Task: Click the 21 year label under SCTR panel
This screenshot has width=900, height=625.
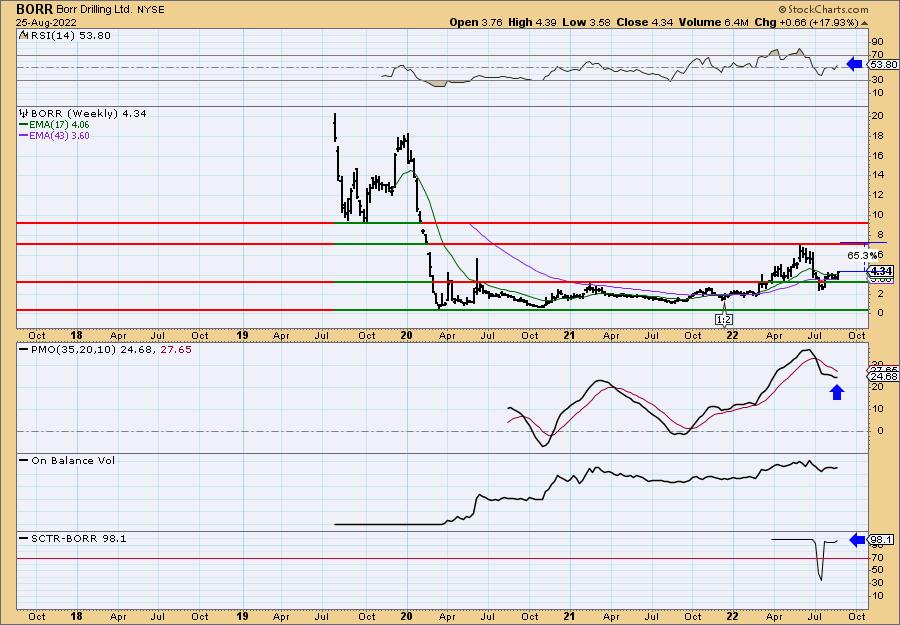Action: click(569, 616)
